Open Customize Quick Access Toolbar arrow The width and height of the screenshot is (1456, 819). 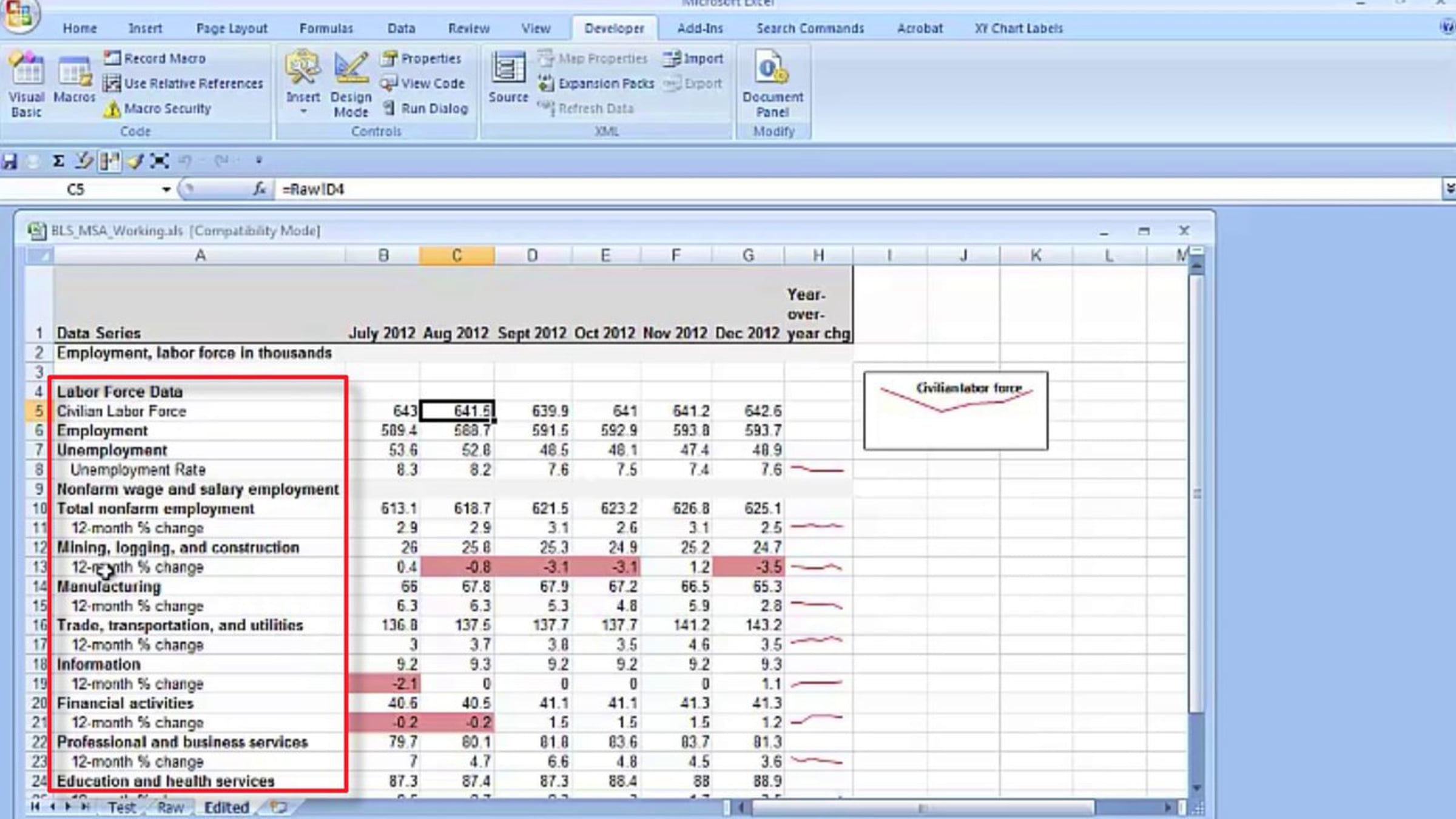pyautogui.click(x=259, y=161)
